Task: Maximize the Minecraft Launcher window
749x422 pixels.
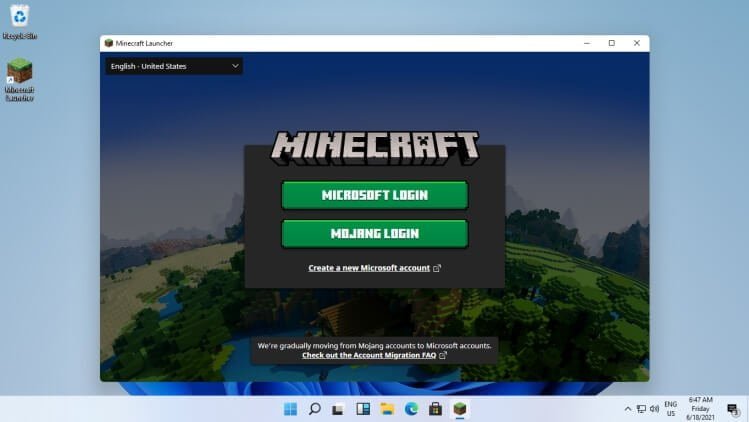Action: 612,43
